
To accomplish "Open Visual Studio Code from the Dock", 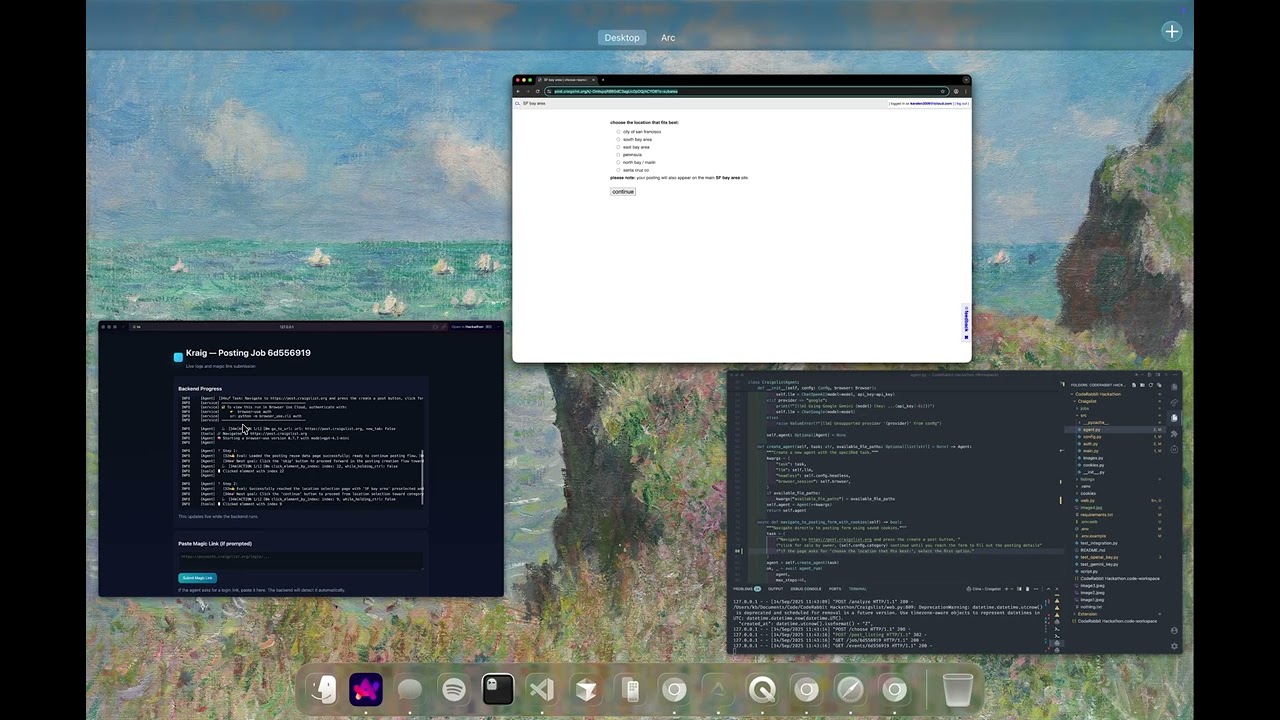I will (541, 689).
